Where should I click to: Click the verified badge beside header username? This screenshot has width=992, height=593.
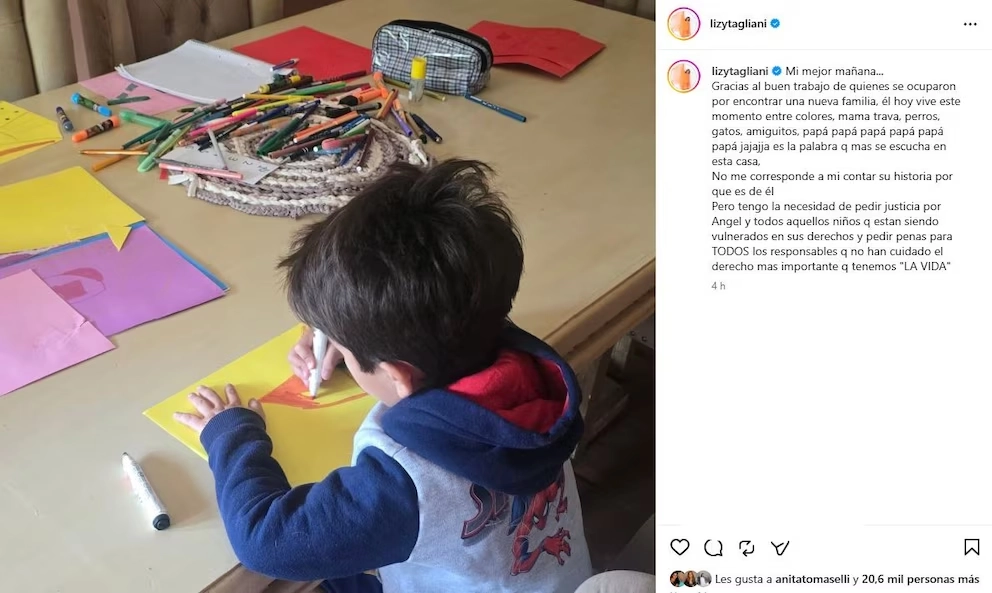tap(775, 23)
